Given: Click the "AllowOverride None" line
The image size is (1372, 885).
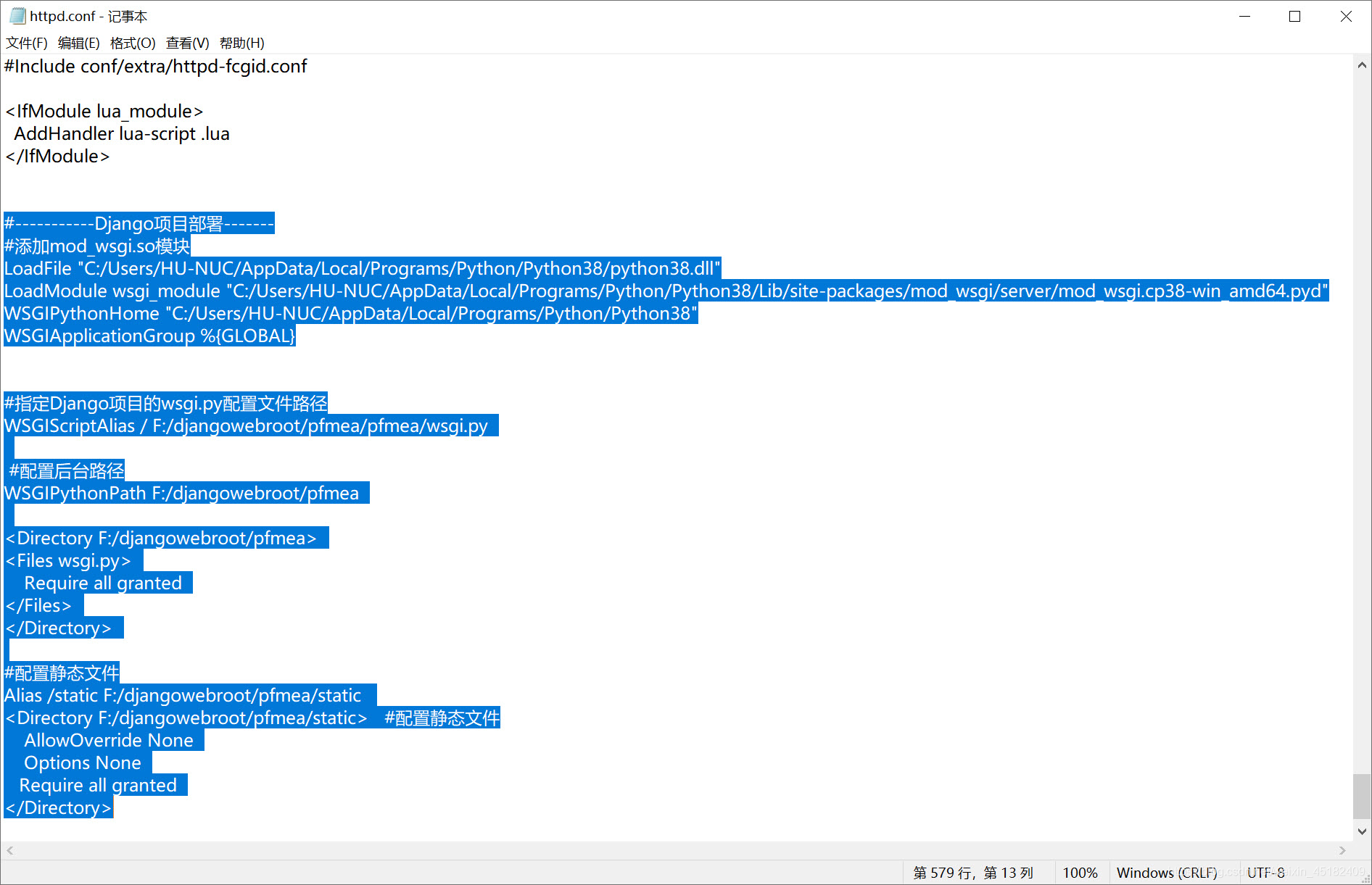Looking at the screenshot, I should tap(109, 740).
